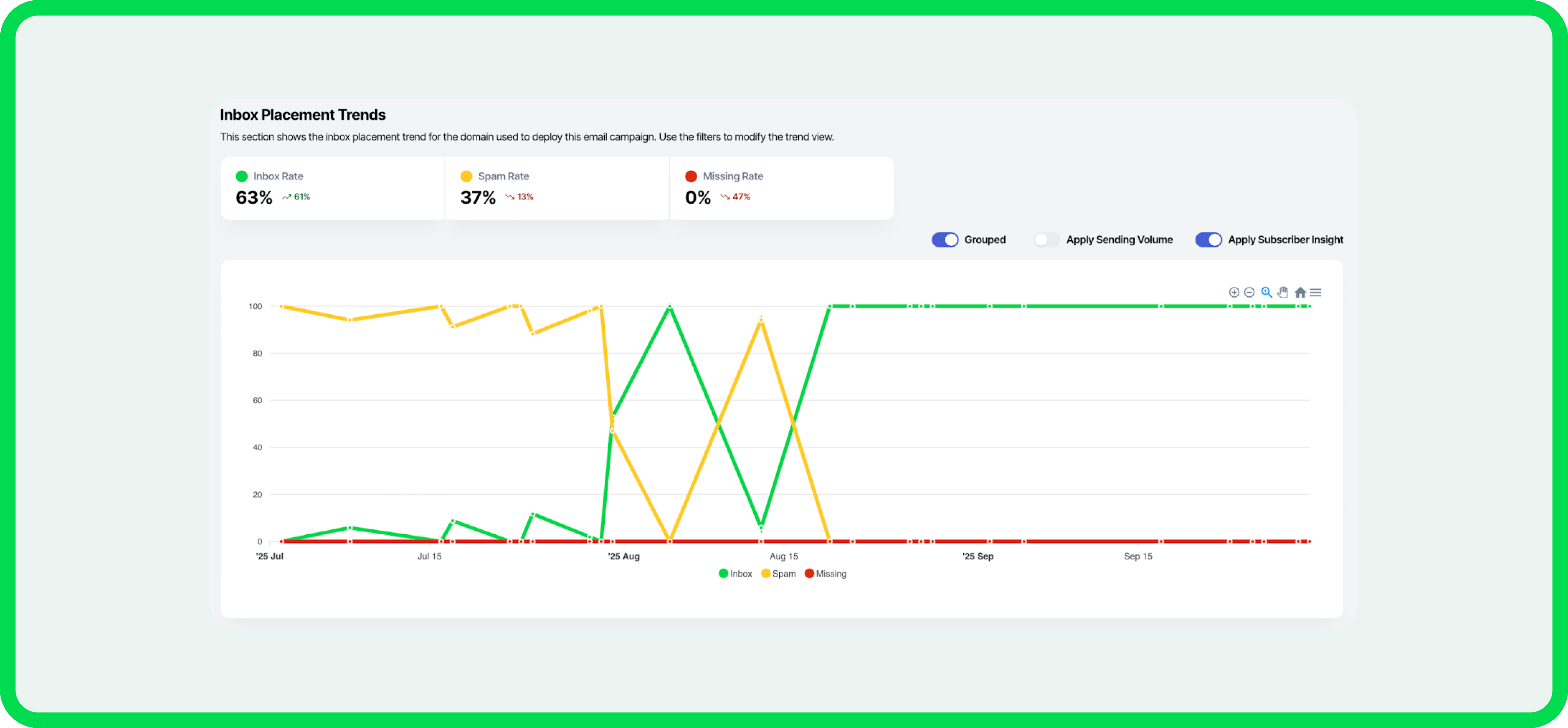Activate the panning hand tool
The width and height of the screenshot is (1568, 728).
(1283, 292)
